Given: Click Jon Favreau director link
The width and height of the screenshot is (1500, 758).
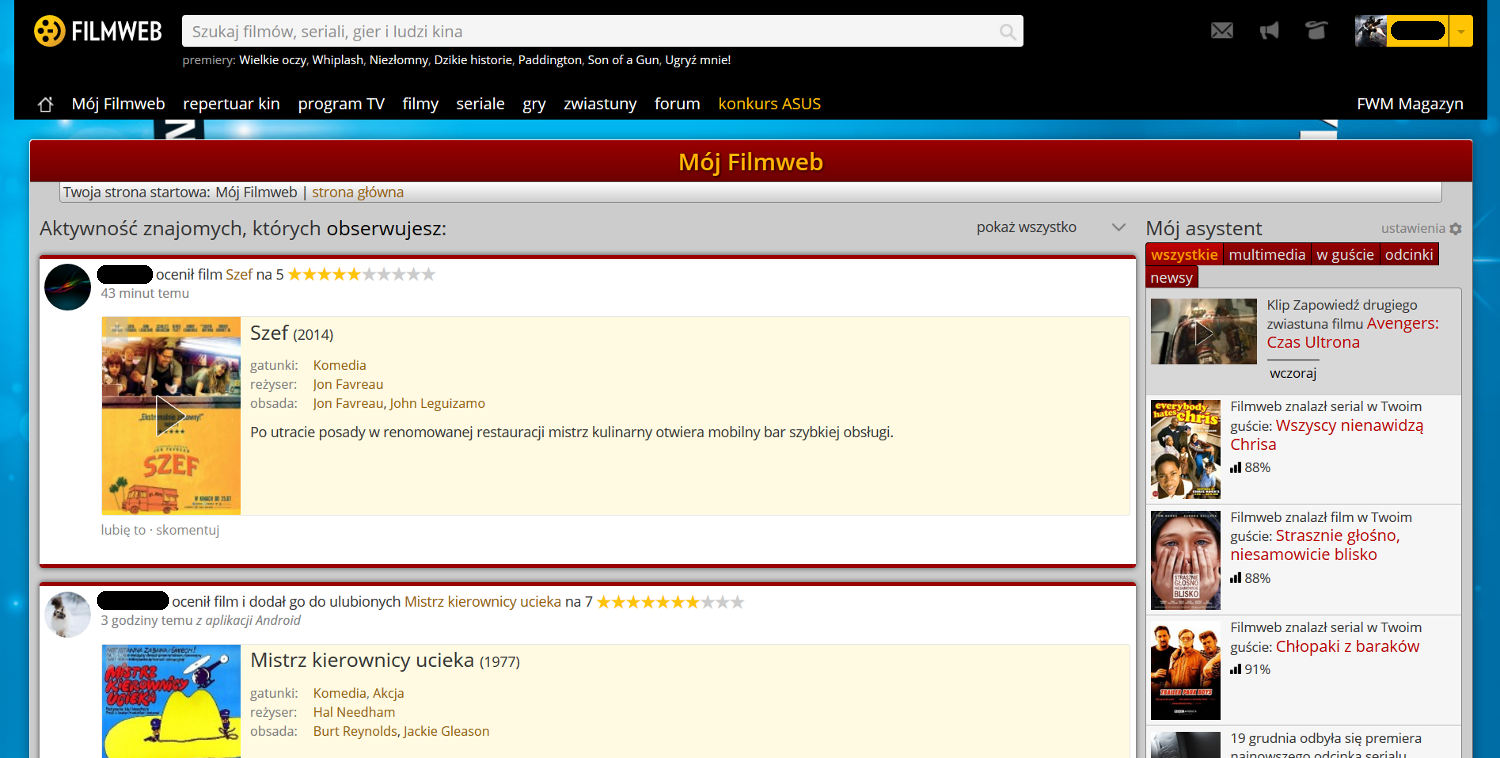Looking at the screenshot, I should pos(348,384).
